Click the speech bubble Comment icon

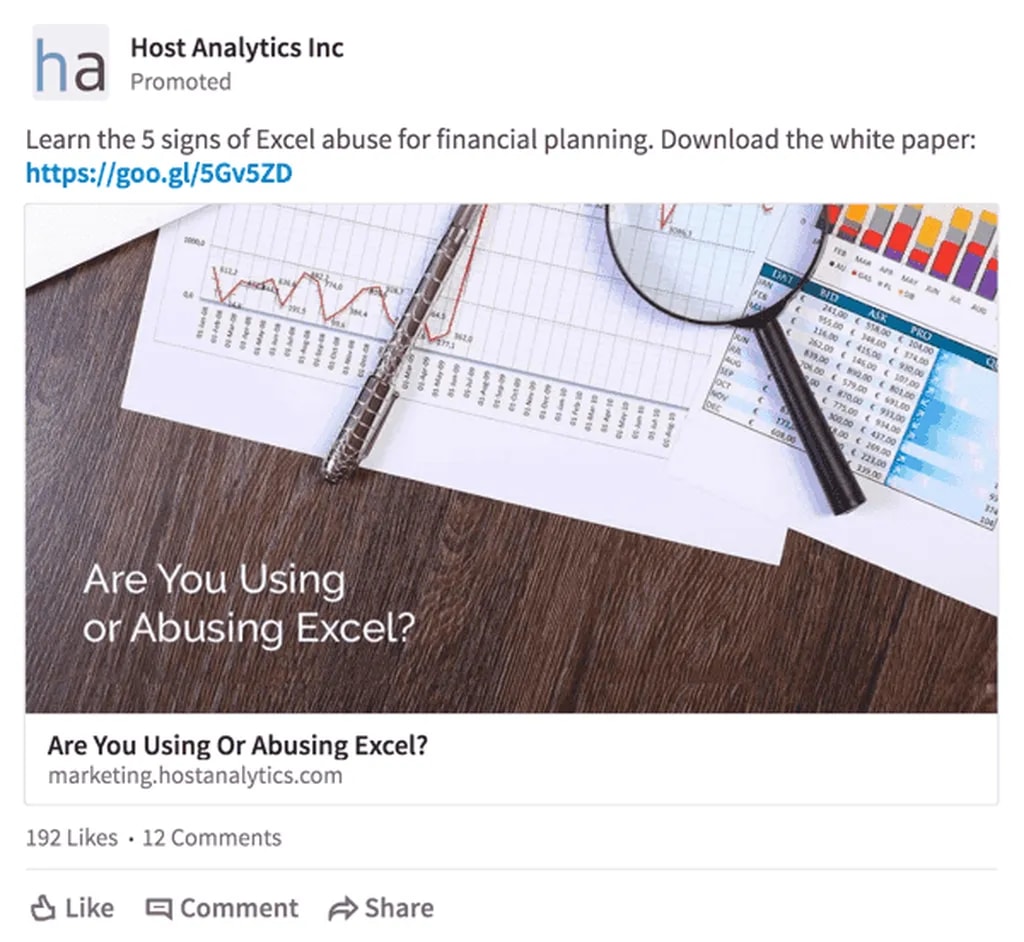tap(158, 908)
